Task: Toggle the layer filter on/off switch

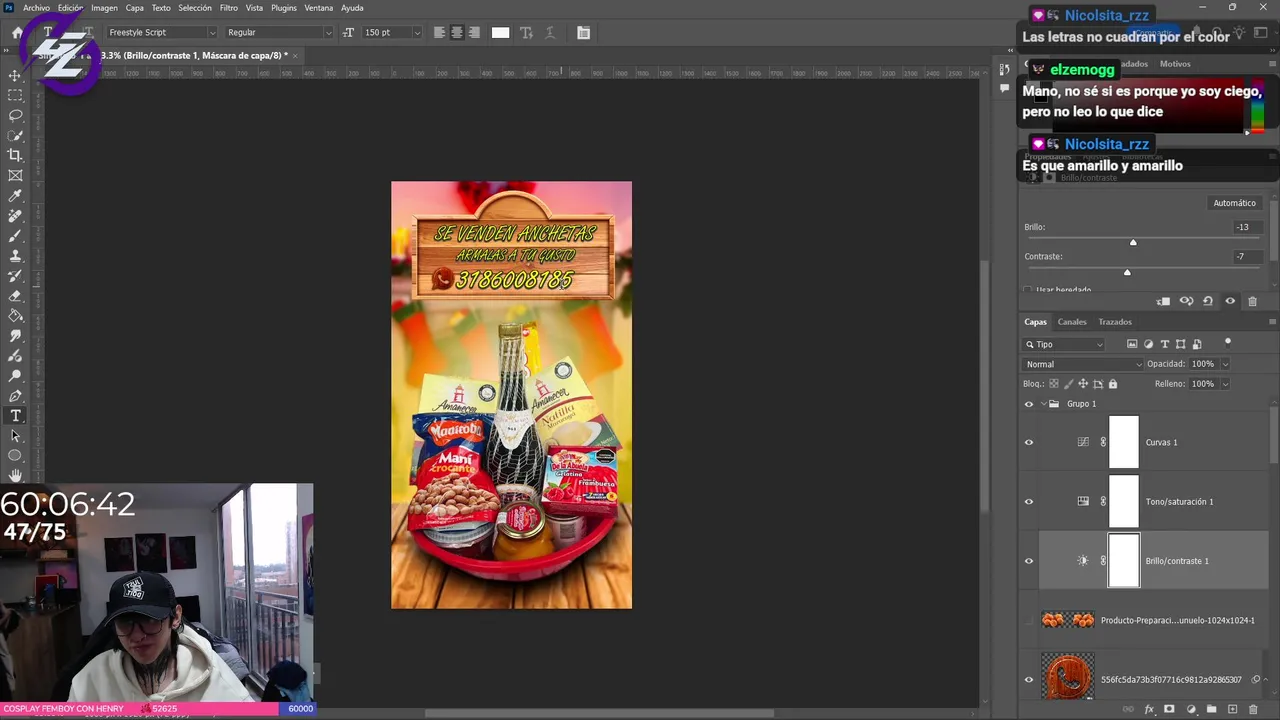Action: [1228, 343]
